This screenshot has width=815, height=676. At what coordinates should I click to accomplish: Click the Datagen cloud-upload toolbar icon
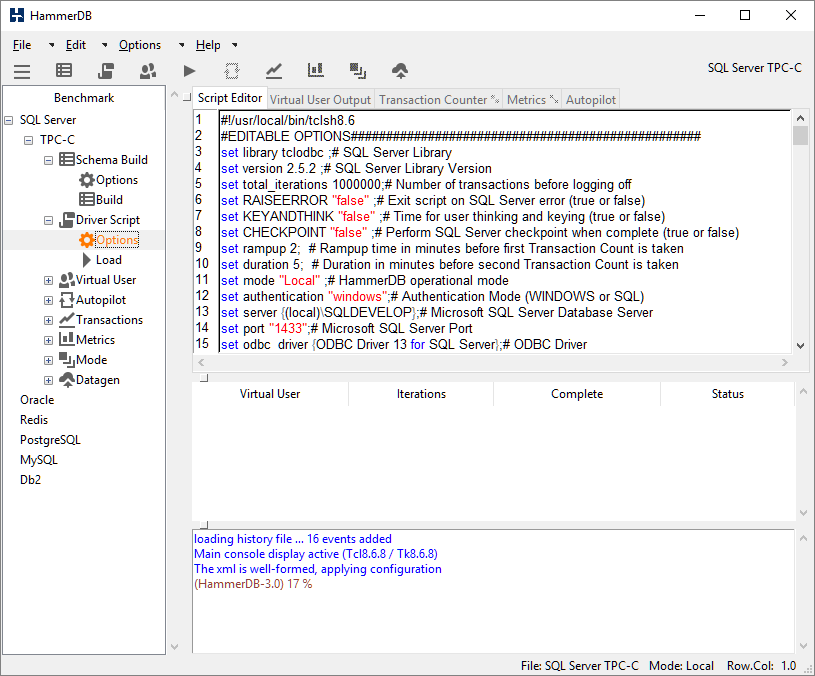pos(400,71)
